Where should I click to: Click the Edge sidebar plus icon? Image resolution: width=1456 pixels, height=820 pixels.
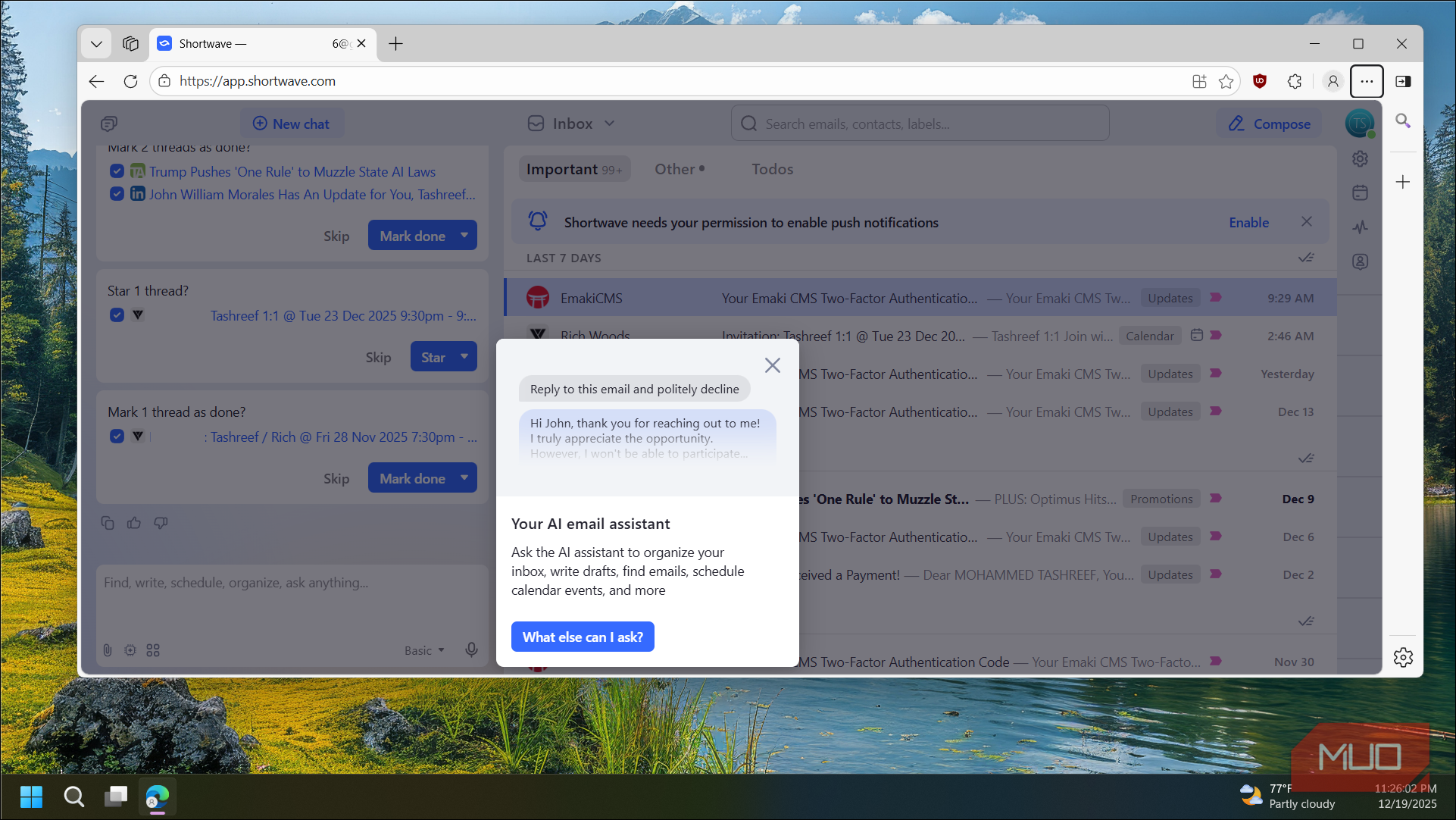click(x=1403, y=182)
